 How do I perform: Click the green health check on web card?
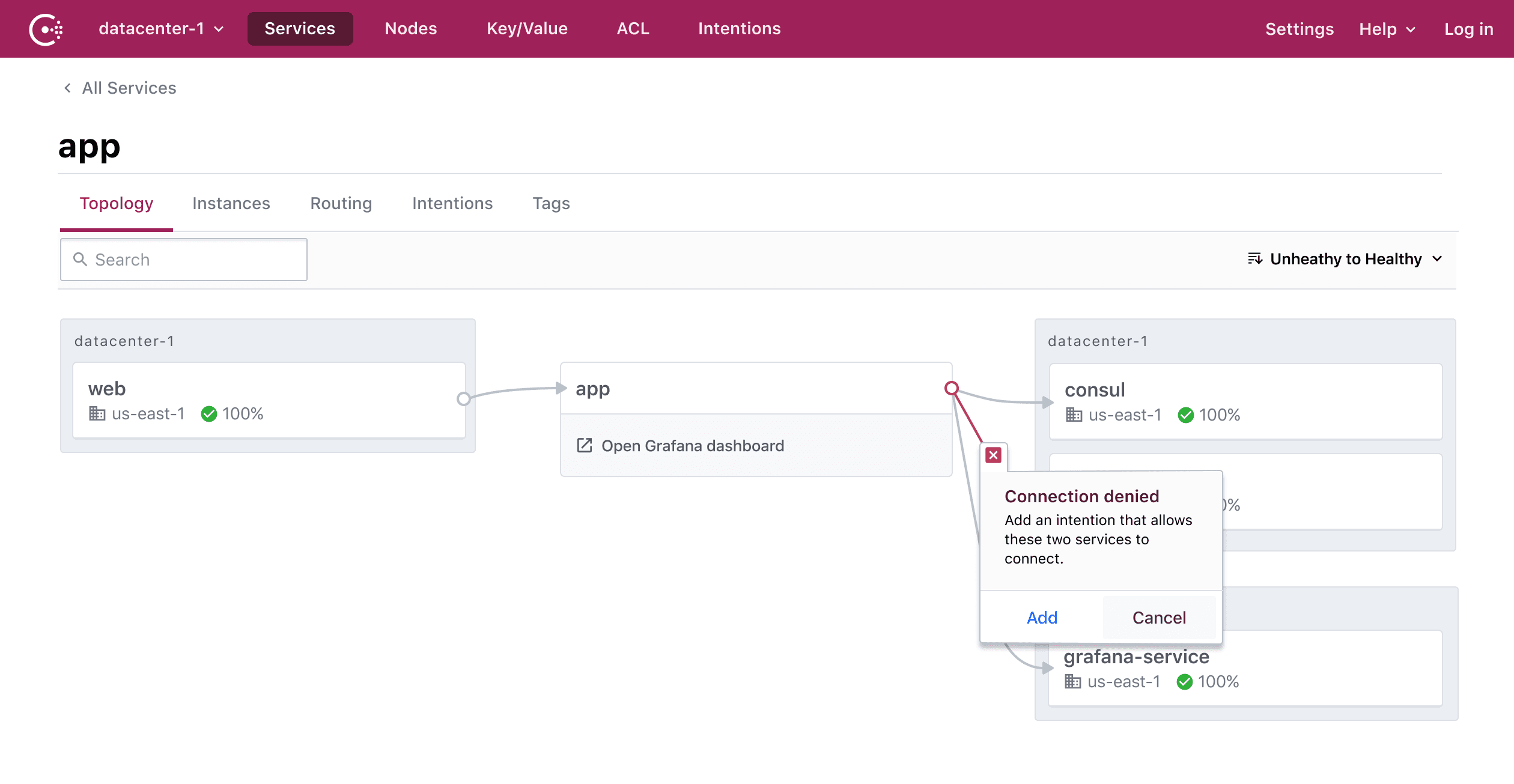click(x=209, y=414)
